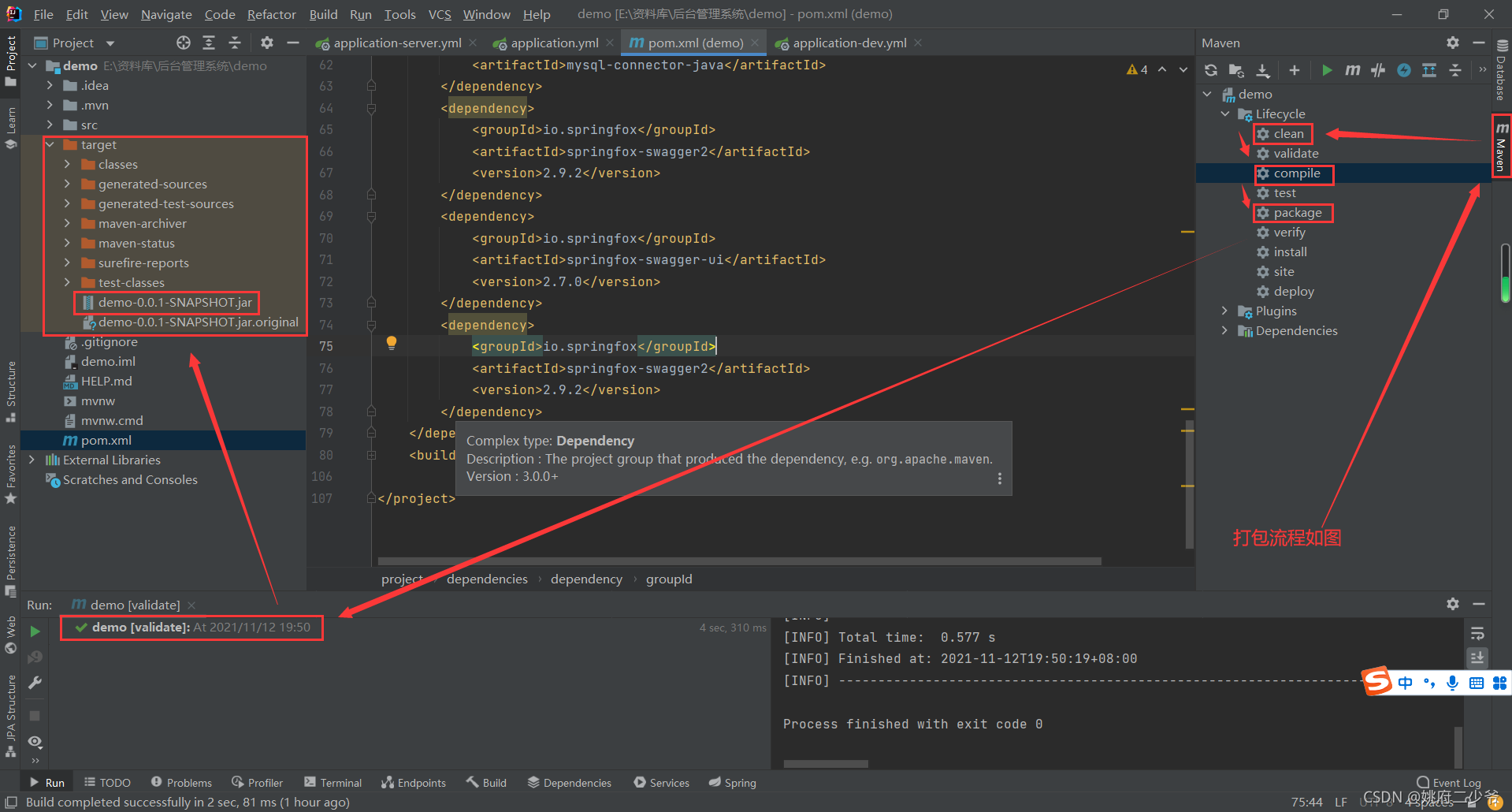Select the clean lifecycle goal
The width and height of the screenshot is (1512, 812).
coord(1288,134)
